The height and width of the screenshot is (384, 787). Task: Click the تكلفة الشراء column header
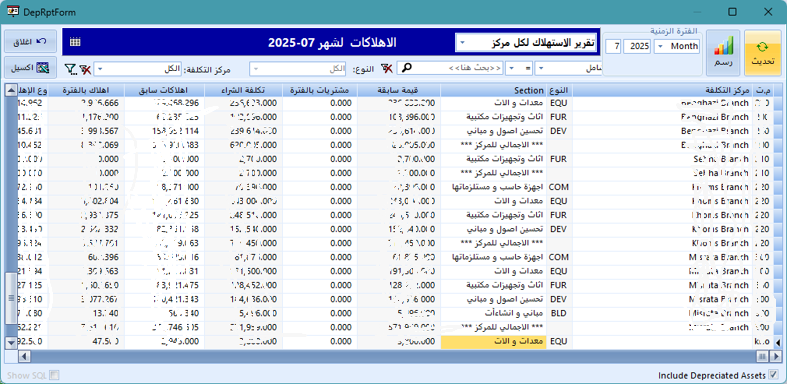243,90
